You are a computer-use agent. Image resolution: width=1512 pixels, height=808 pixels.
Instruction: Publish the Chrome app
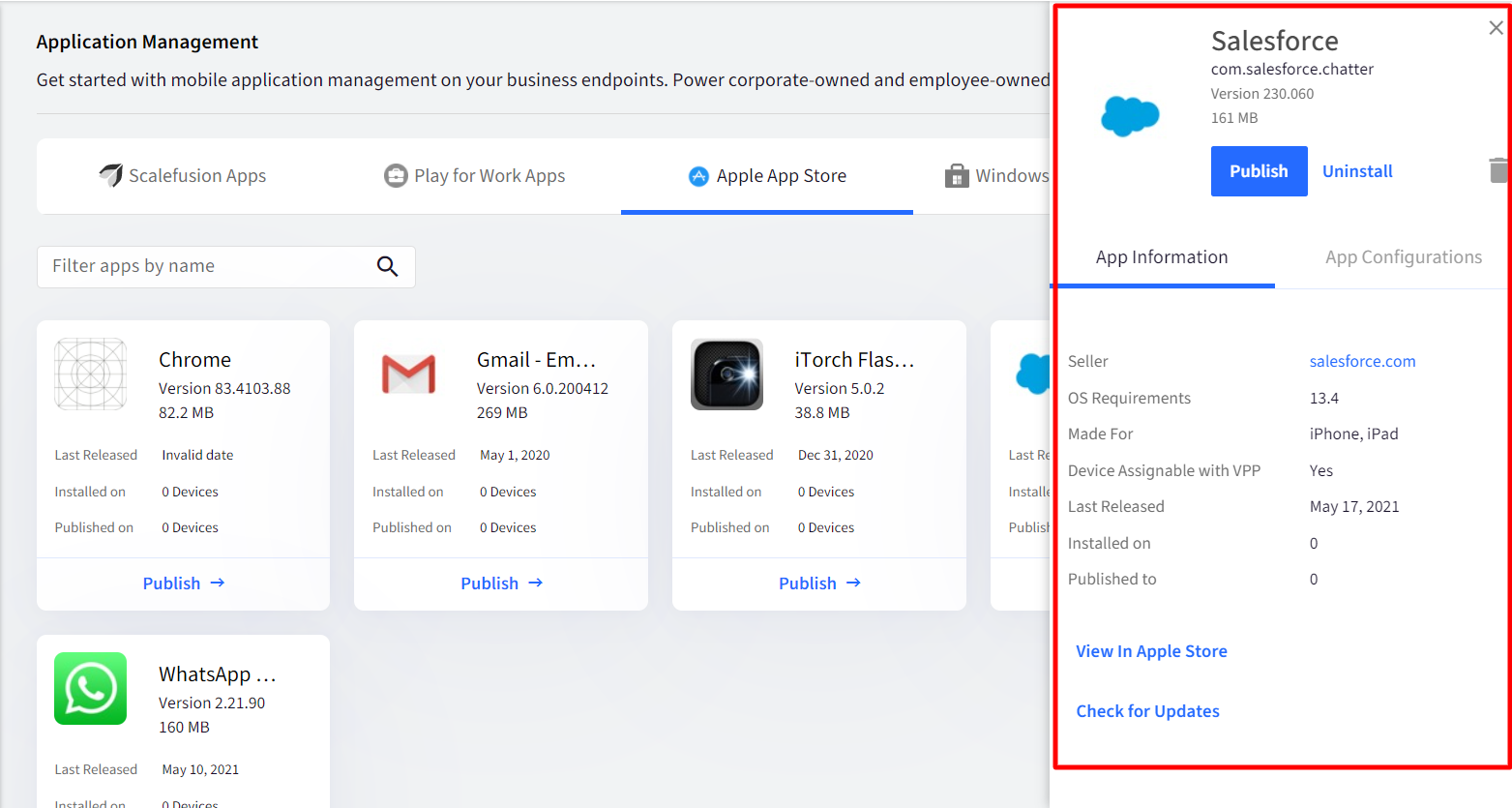pyautogui.click(x=183, y=584)
